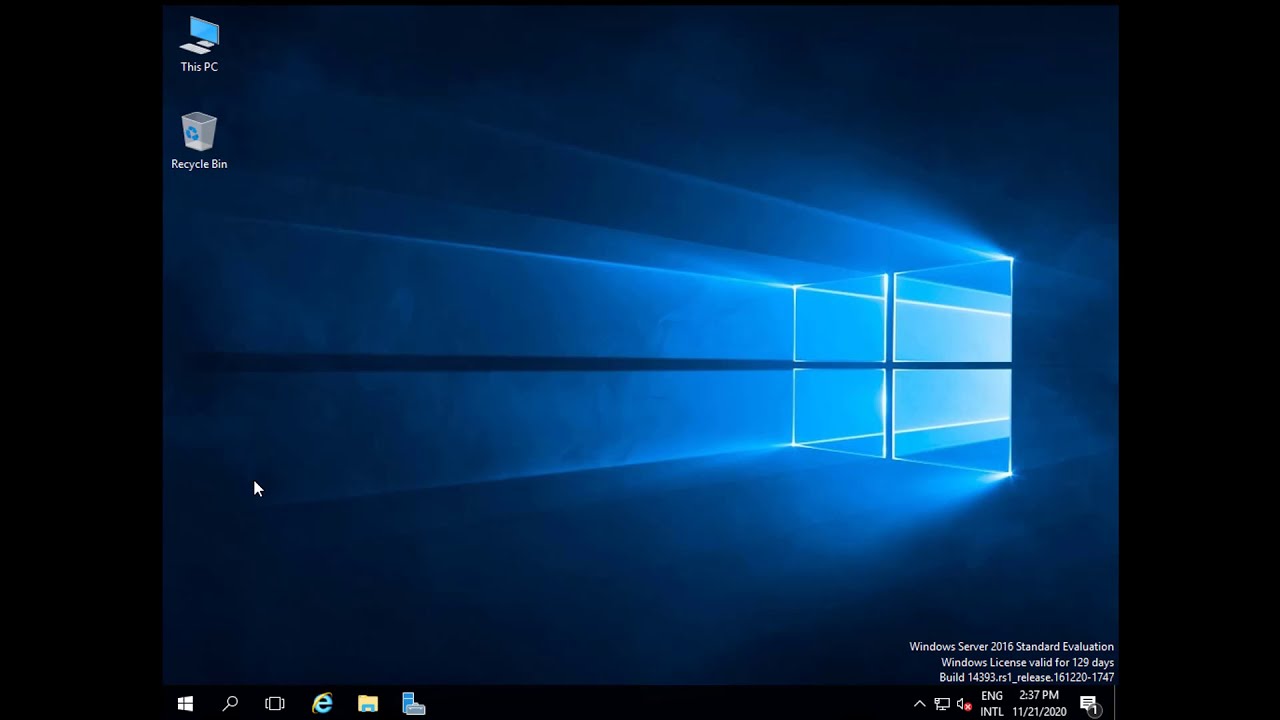Open Server Manager from the taskbar

[414, 704]
